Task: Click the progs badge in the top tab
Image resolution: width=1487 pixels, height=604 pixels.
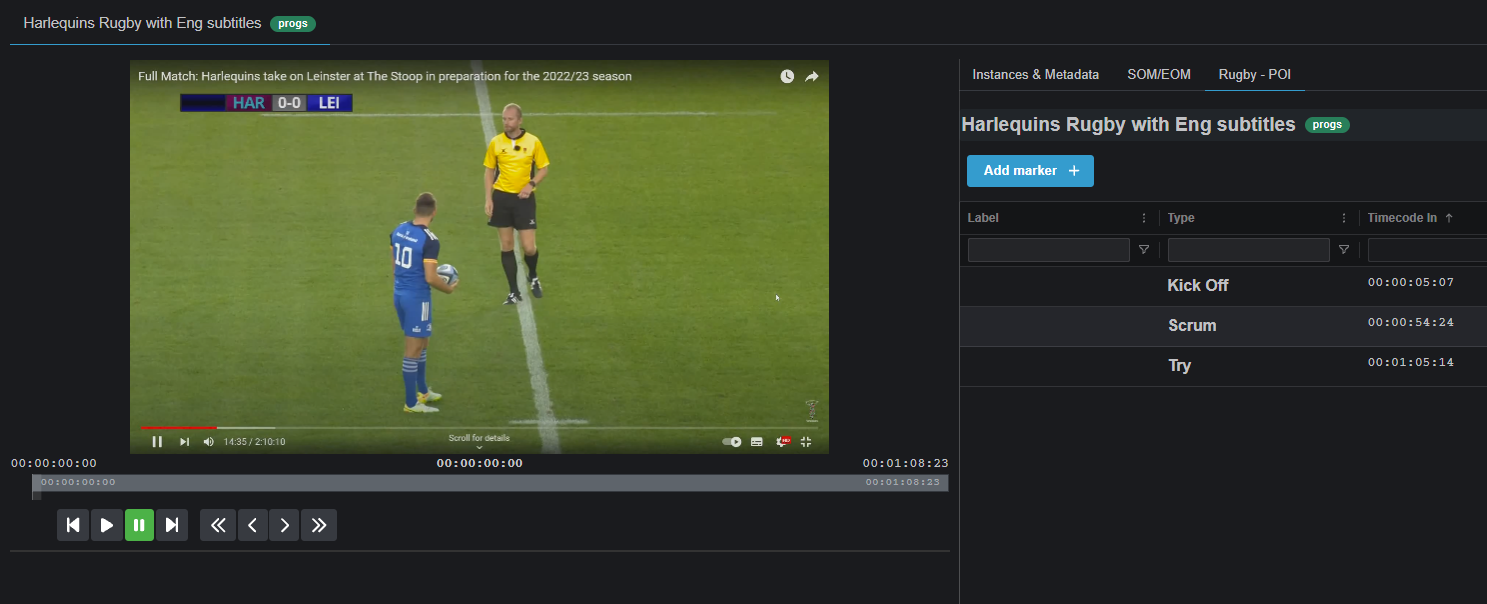Action: click(x=293, y=23)
